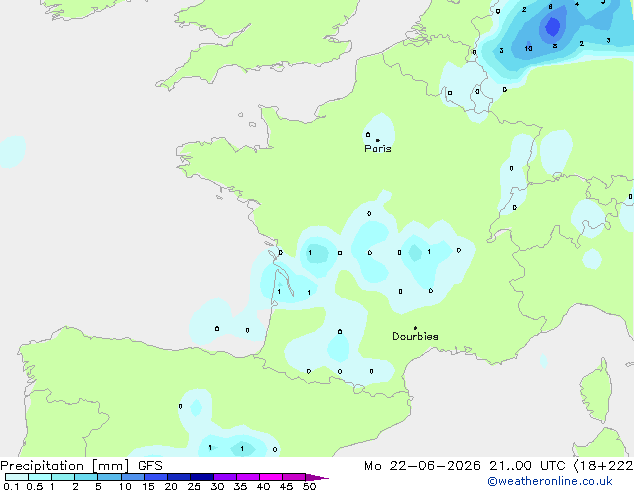634x490 pixels.
Task: Click the '40' legend scale label
Action: point(263,486)
